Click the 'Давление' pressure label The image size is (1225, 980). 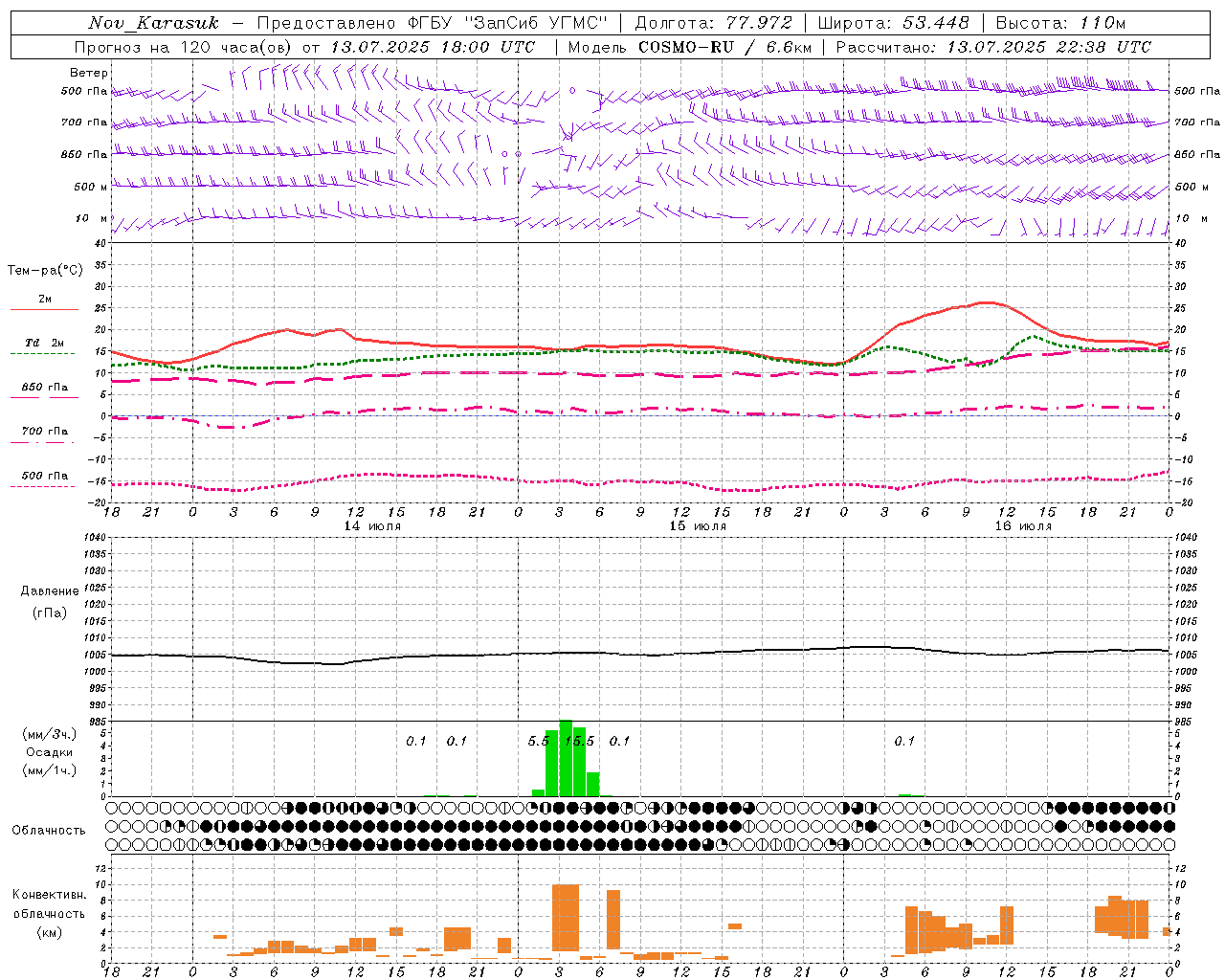[x=50, y=591]
